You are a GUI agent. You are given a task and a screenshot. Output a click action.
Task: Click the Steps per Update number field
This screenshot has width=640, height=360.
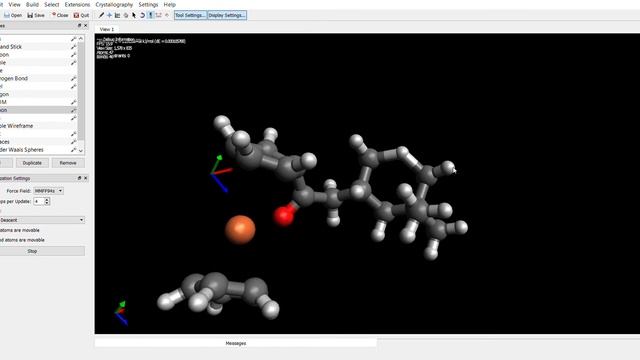pos(39,201)
